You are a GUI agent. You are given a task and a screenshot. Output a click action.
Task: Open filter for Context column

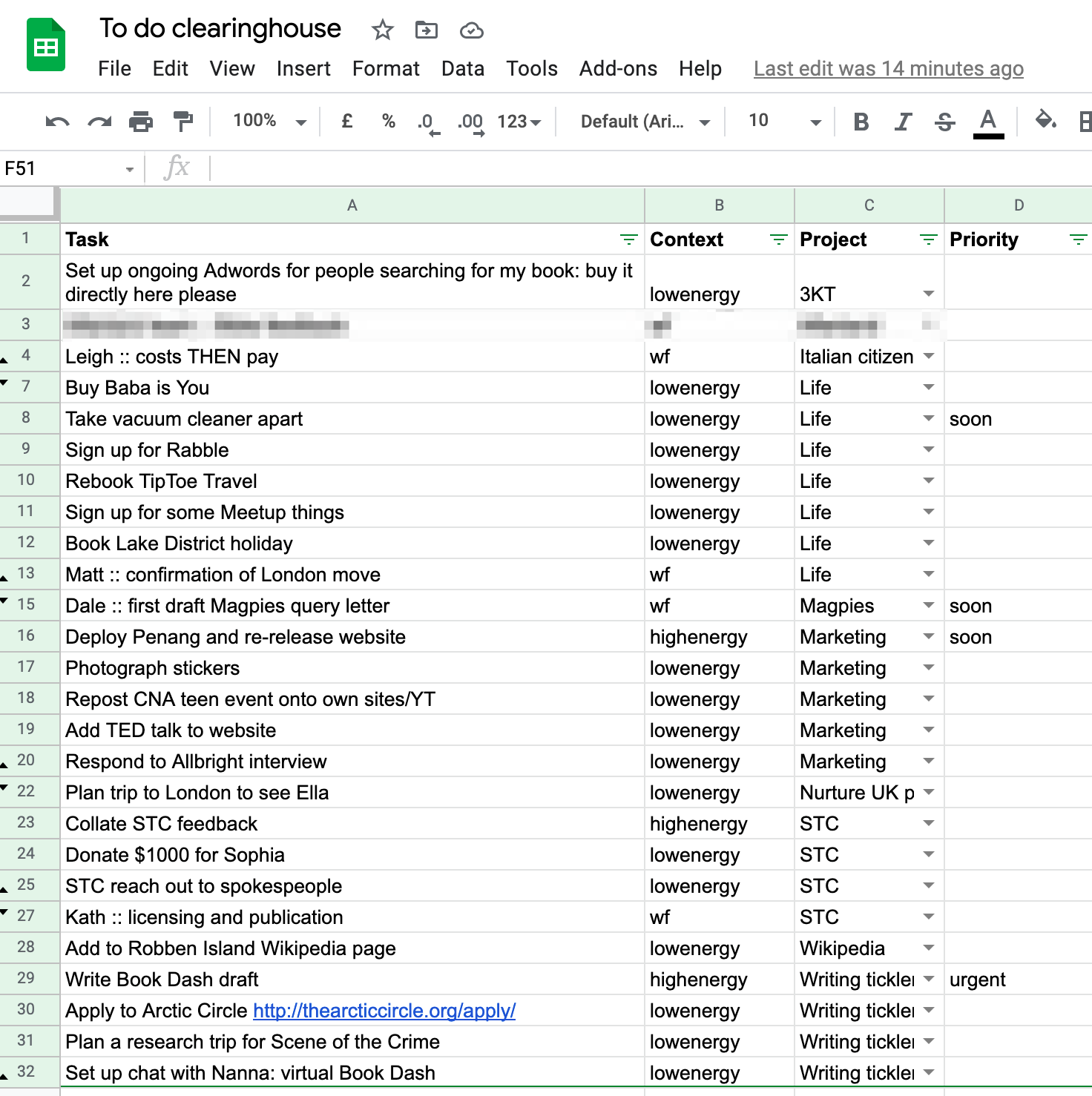pos(778,240)
